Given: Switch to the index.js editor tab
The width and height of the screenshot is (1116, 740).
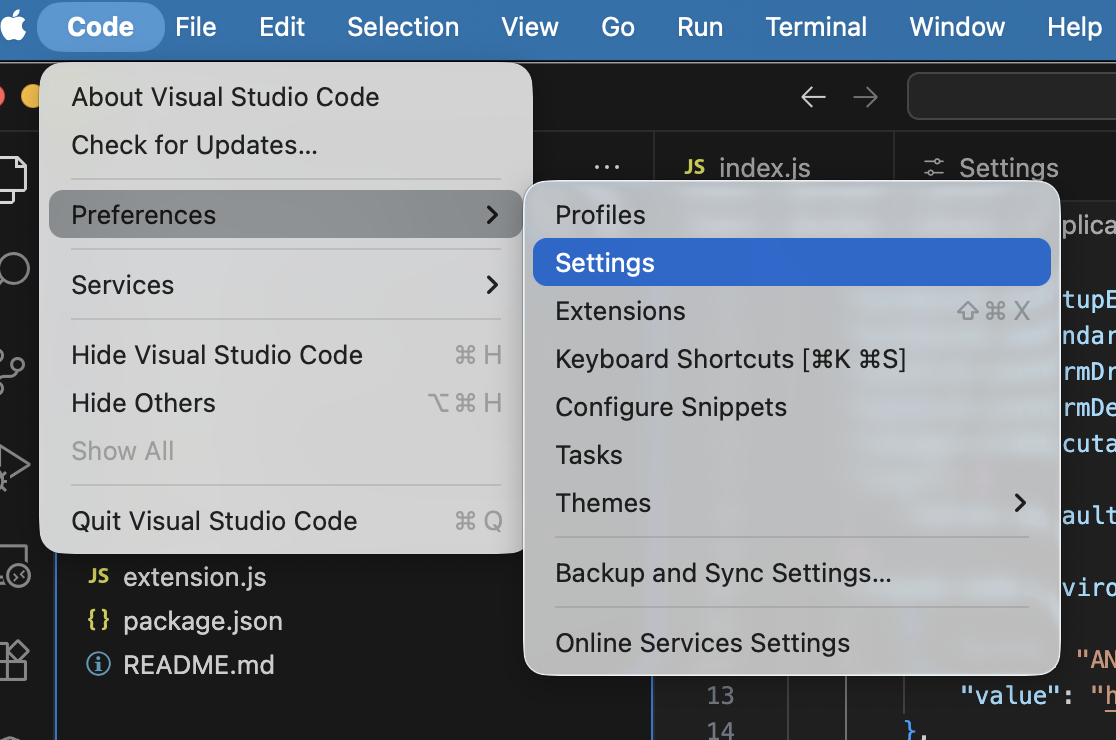Looking at the screenshot, I should 763,168.
